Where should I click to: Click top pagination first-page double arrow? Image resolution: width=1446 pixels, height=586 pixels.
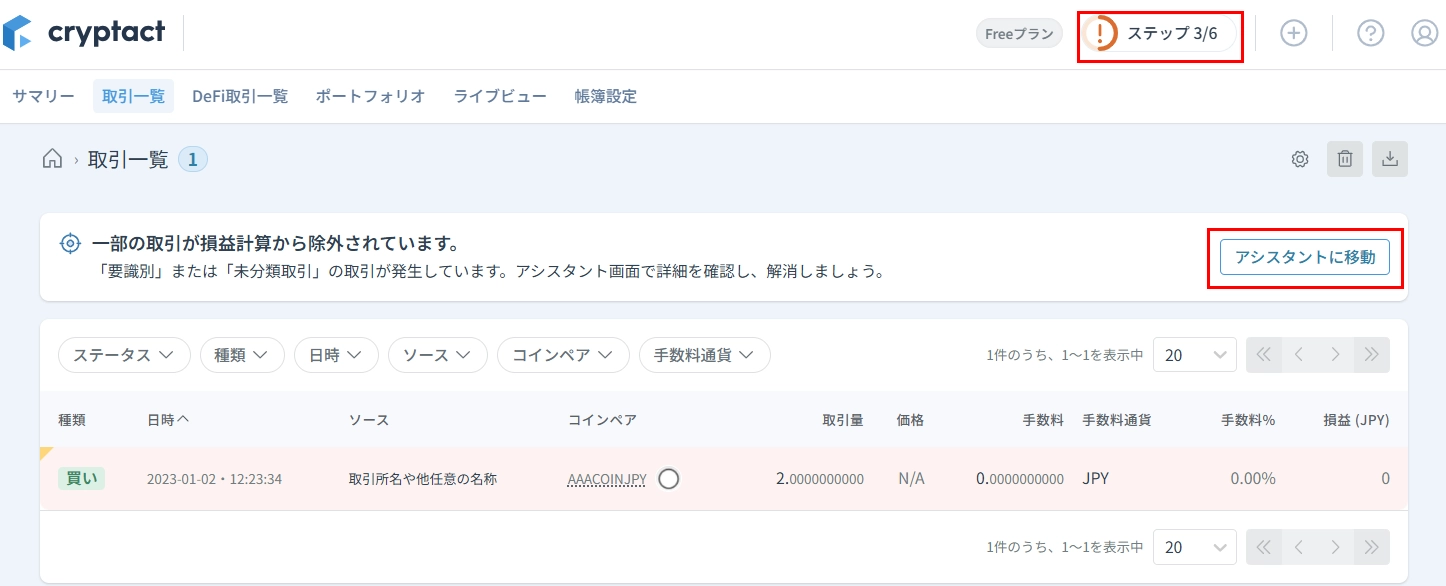tap(1264, 355)
